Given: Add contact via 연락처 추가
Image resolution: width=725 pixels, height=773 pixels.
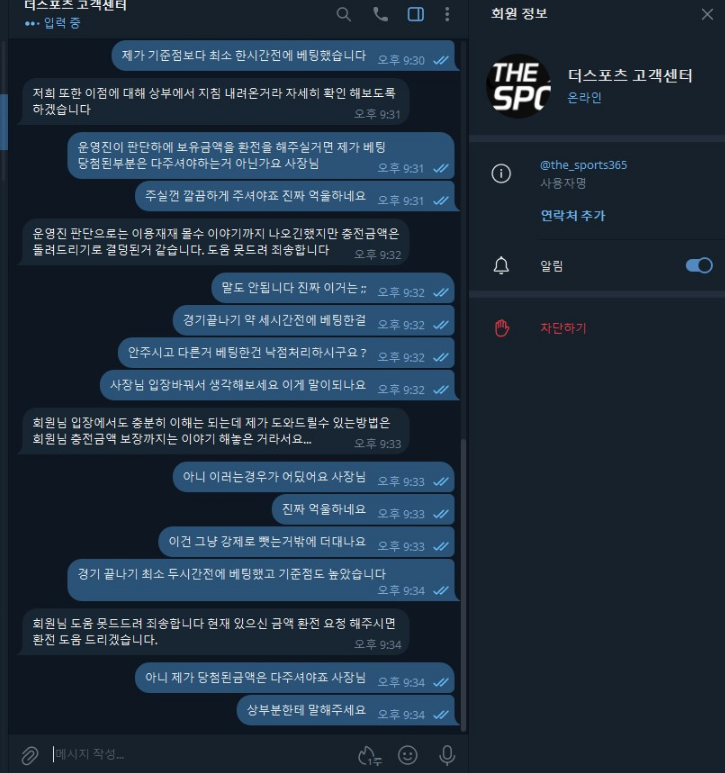Looking at the screenshot, I should (573, 215).
